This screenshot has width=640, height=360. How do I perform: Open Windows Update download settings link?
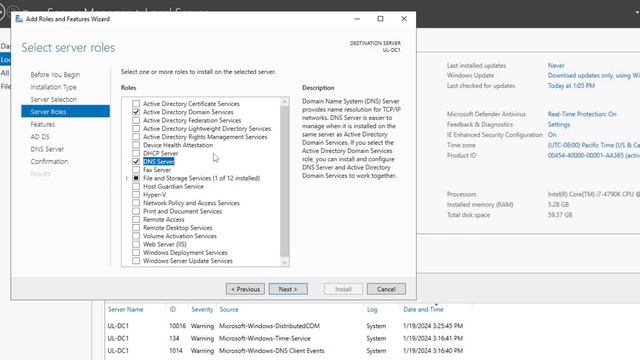(x=594, y=76)
